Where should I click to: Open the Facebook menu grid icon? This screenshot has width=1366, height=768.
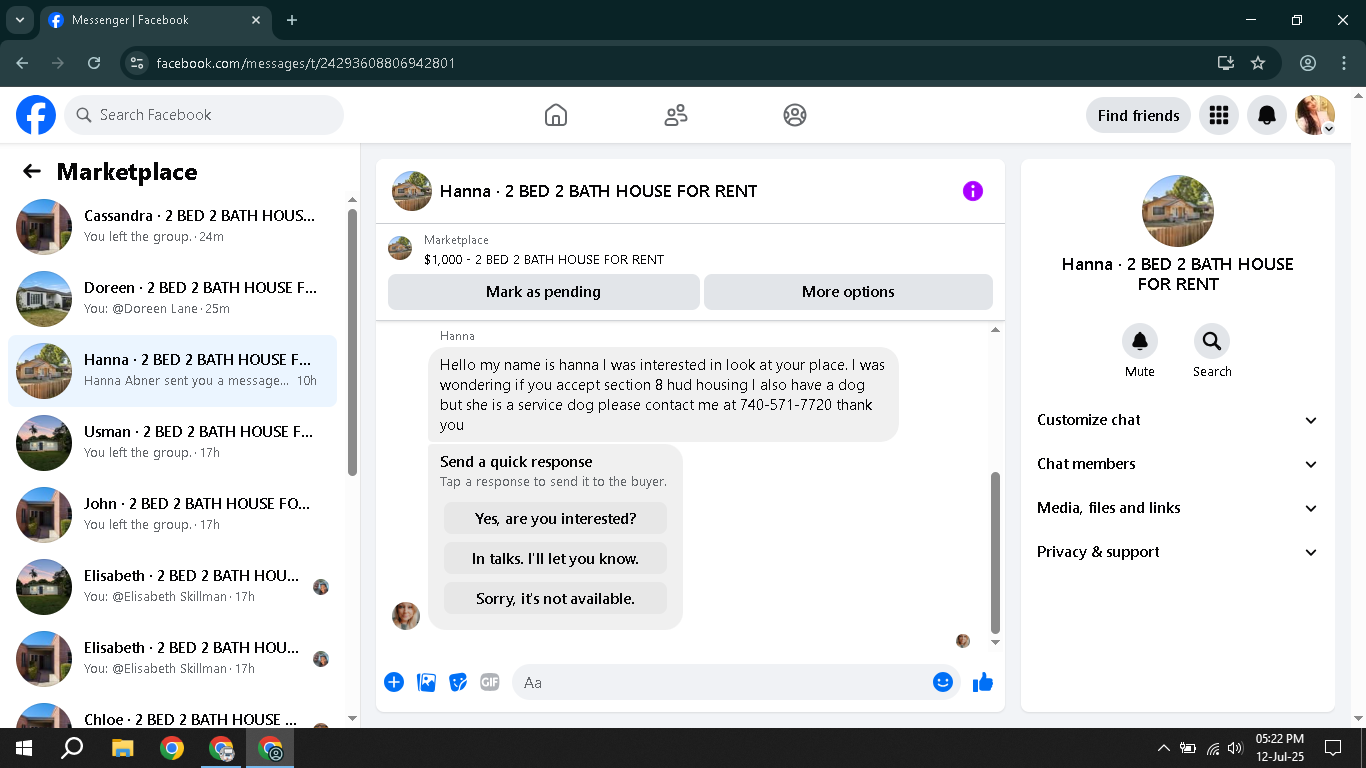pos(1218,115)
